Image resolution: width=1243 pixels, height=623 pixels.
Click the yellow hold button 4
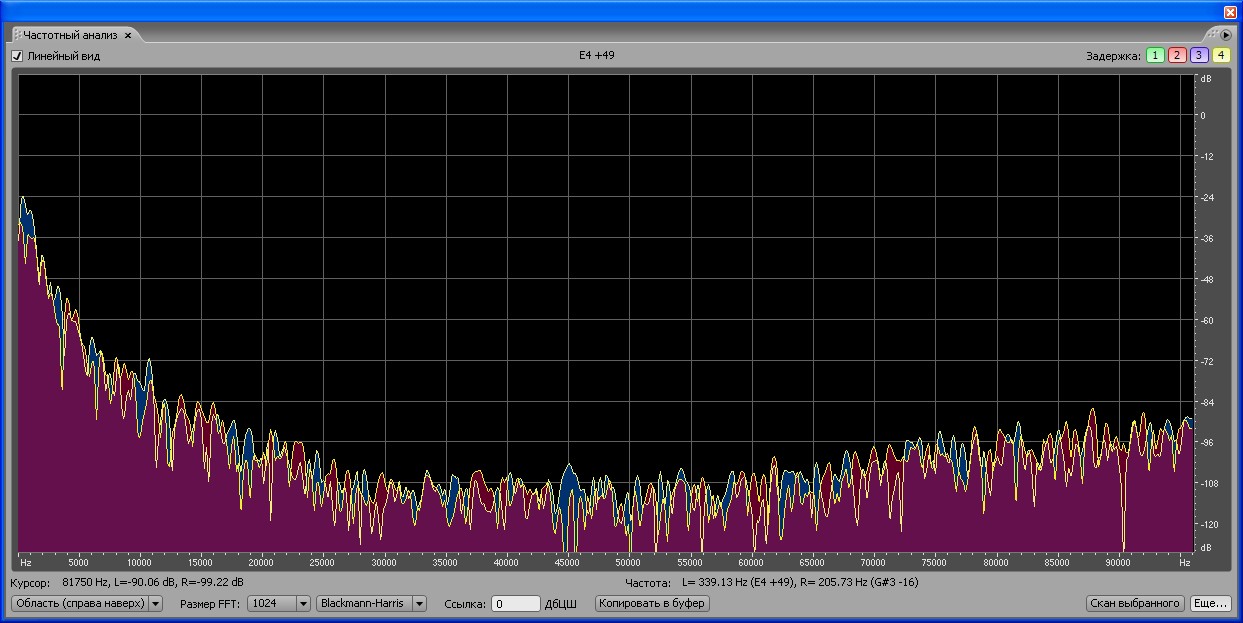pyautogui.click(x=1221, y=56)
